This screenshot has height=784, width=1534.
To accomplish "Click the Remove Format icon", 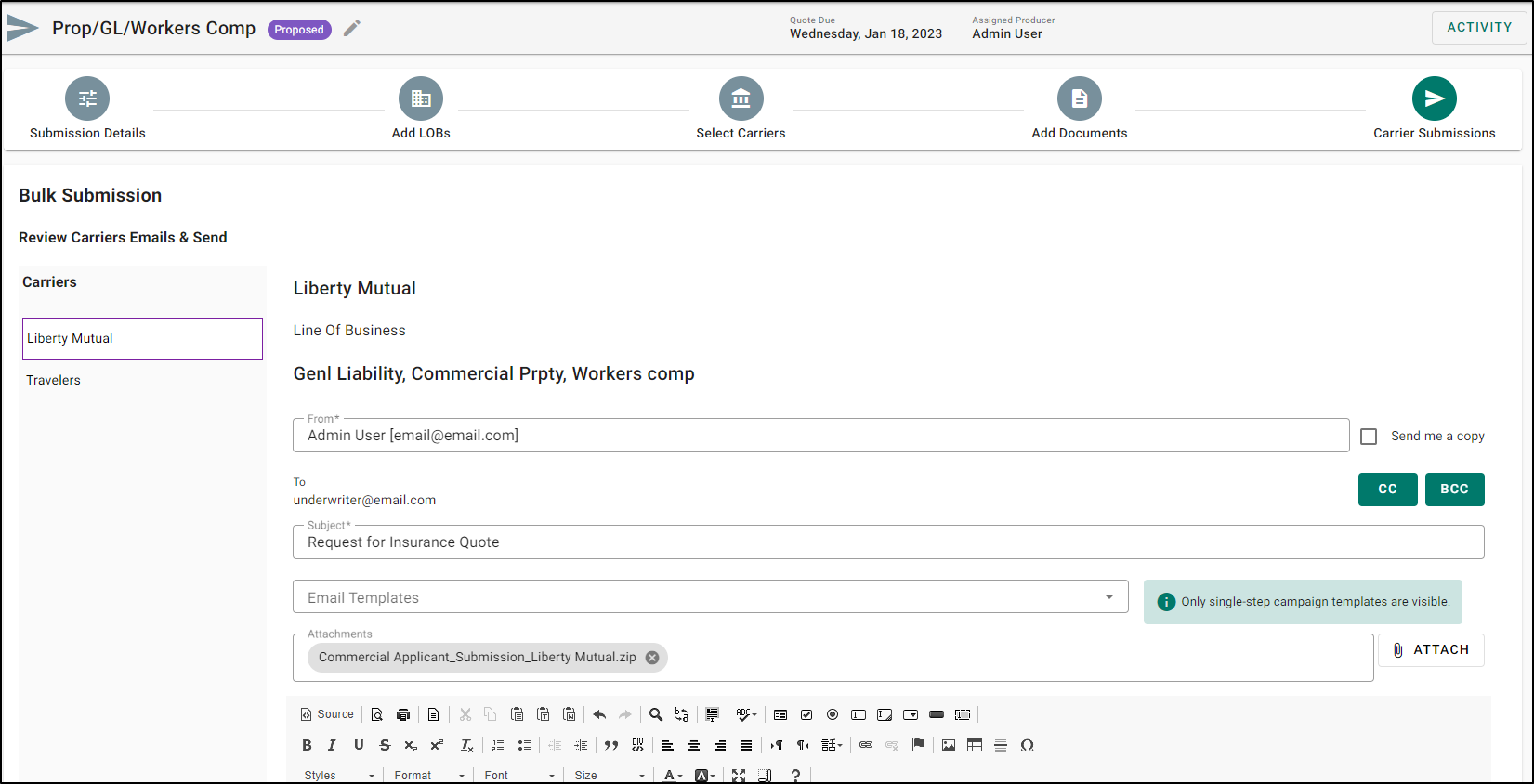I will (x=467, y=745).
